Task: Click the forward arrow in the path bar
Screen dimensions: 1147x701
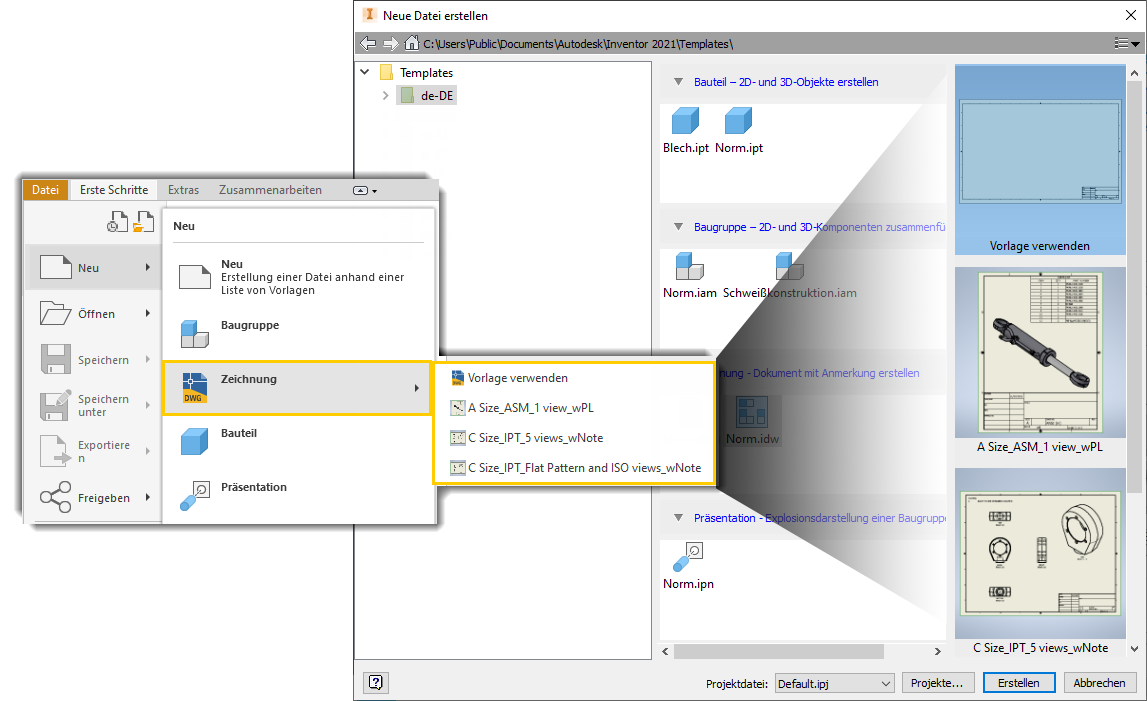Action: pyautogui.click(x=391, y=44)
